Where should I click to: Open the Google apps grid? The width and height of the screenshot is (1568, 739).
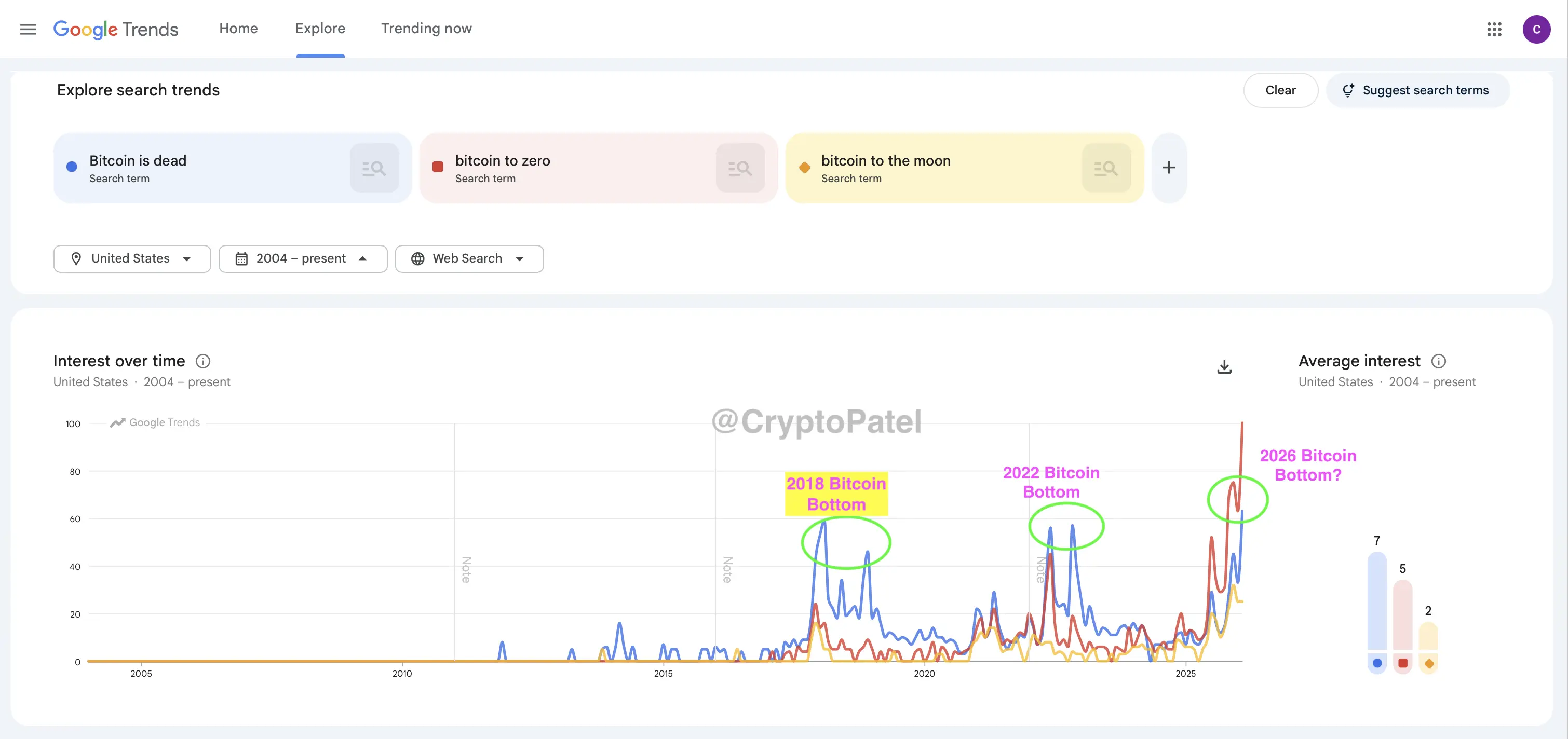(x=1494, y=29)
